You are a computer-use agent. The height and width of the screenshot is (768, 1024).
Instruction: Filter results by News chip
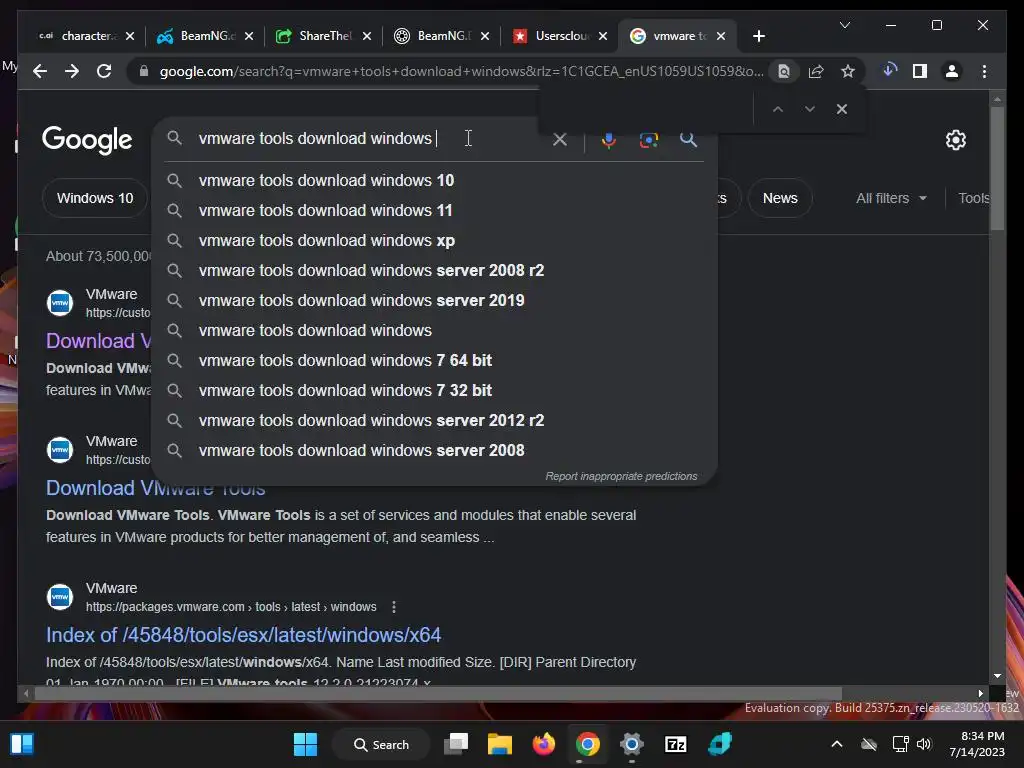[x=780, y=198]
